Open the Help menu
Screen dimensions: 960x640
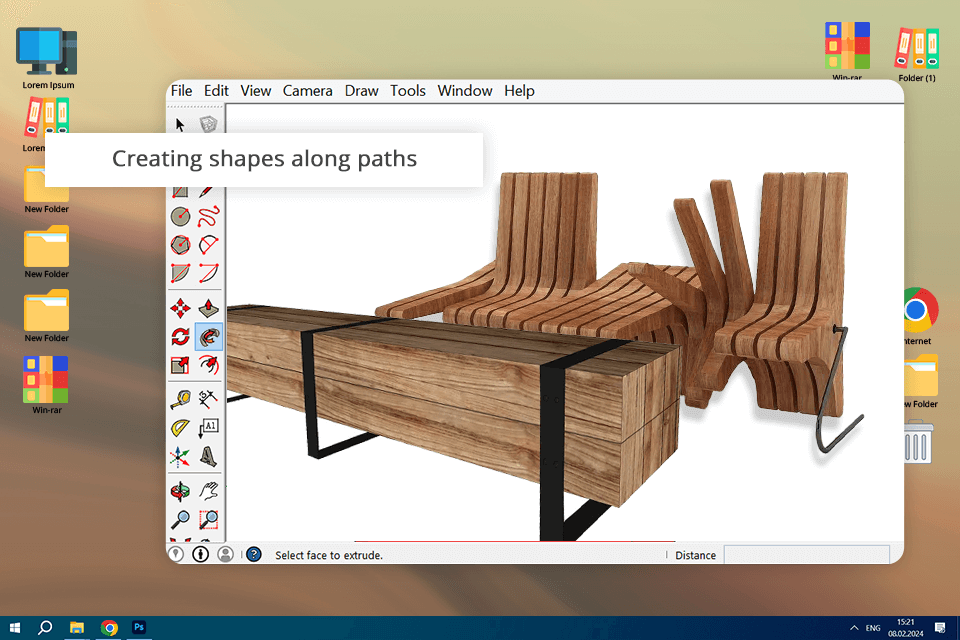click(519, 91)
